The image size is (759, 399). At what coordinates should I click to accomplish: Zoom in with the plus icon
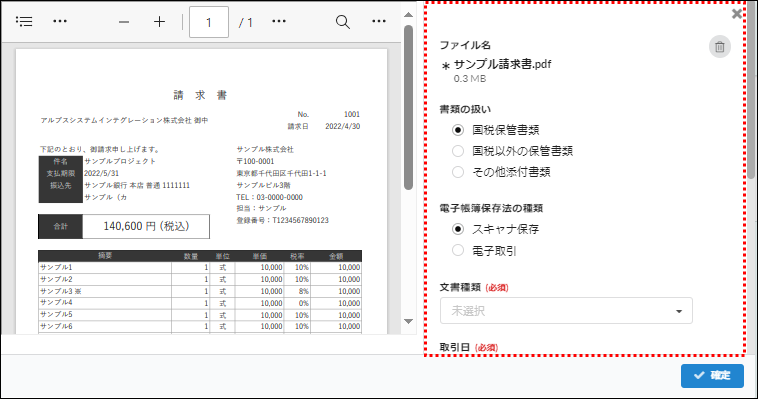tap(160, 22)
